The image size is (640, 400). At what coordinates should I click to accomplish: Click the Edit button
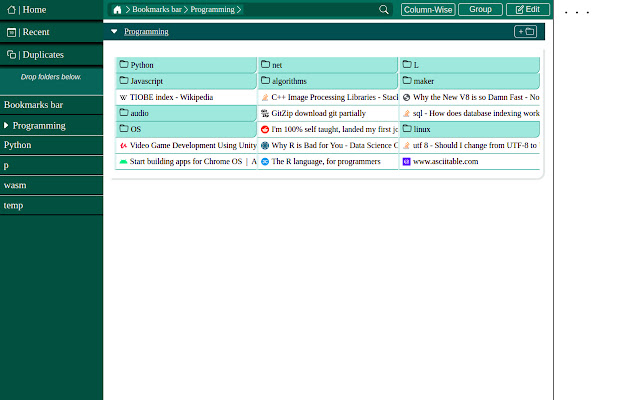pyautogui.click(x=528, y=9)
